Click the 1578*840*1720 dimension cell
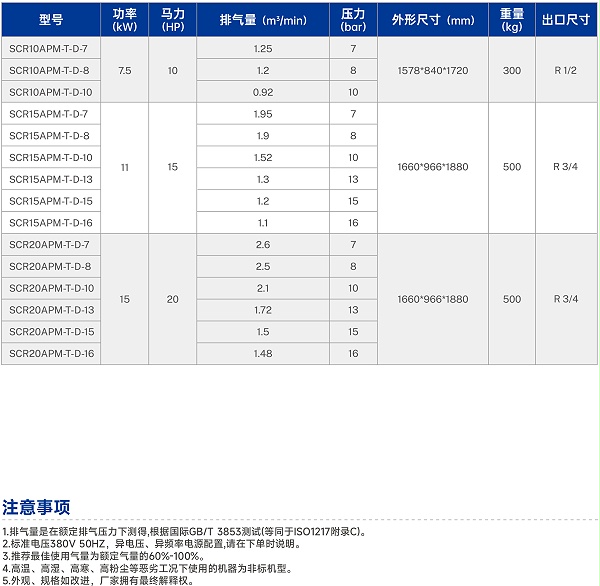The height and width of the screenshot is (586, 600). coord(432,71)
